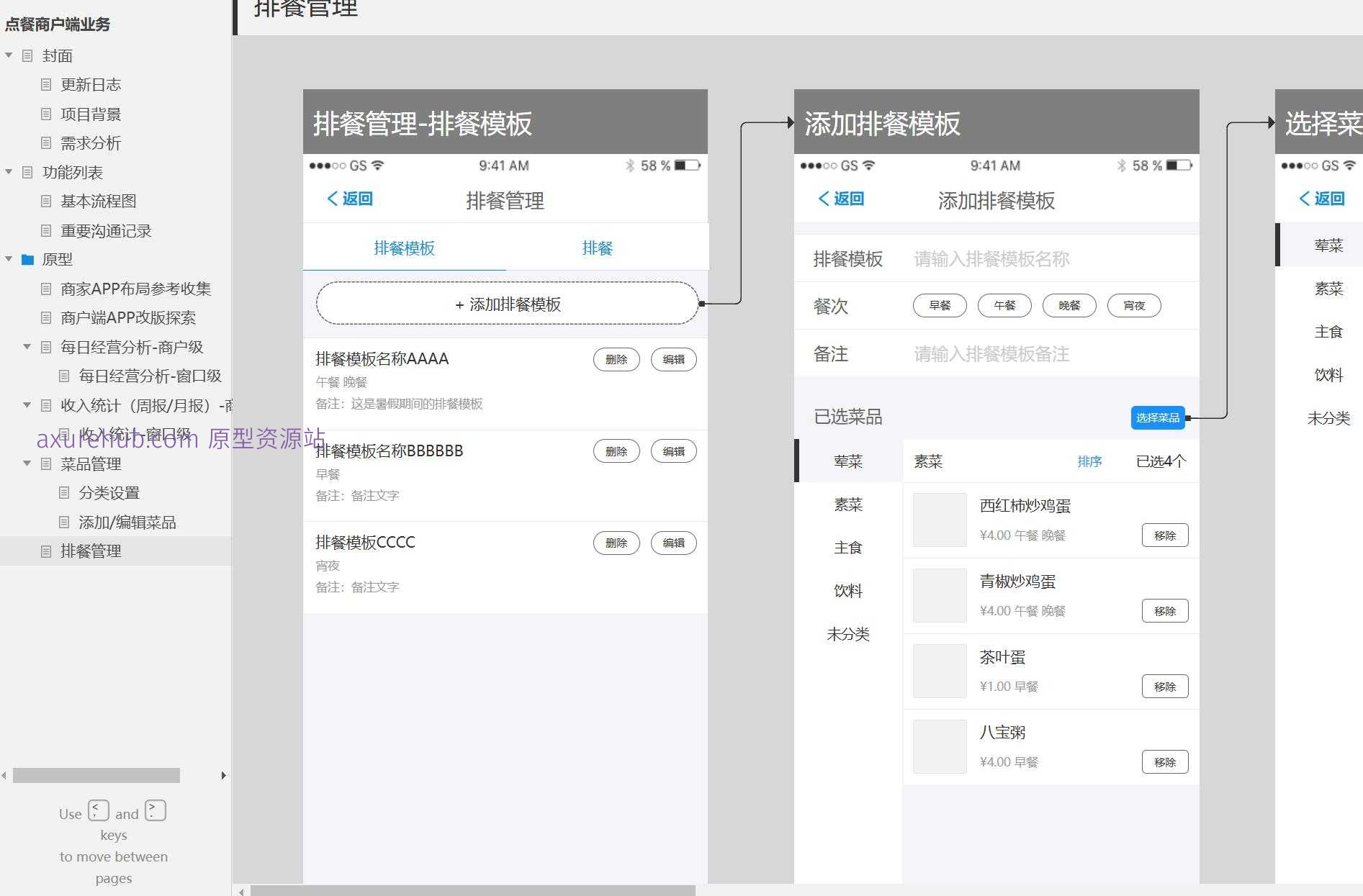This screenshot has height=896, width=1363.
Task: Collapse the 菜品管理 tree node
Action: 27,463
